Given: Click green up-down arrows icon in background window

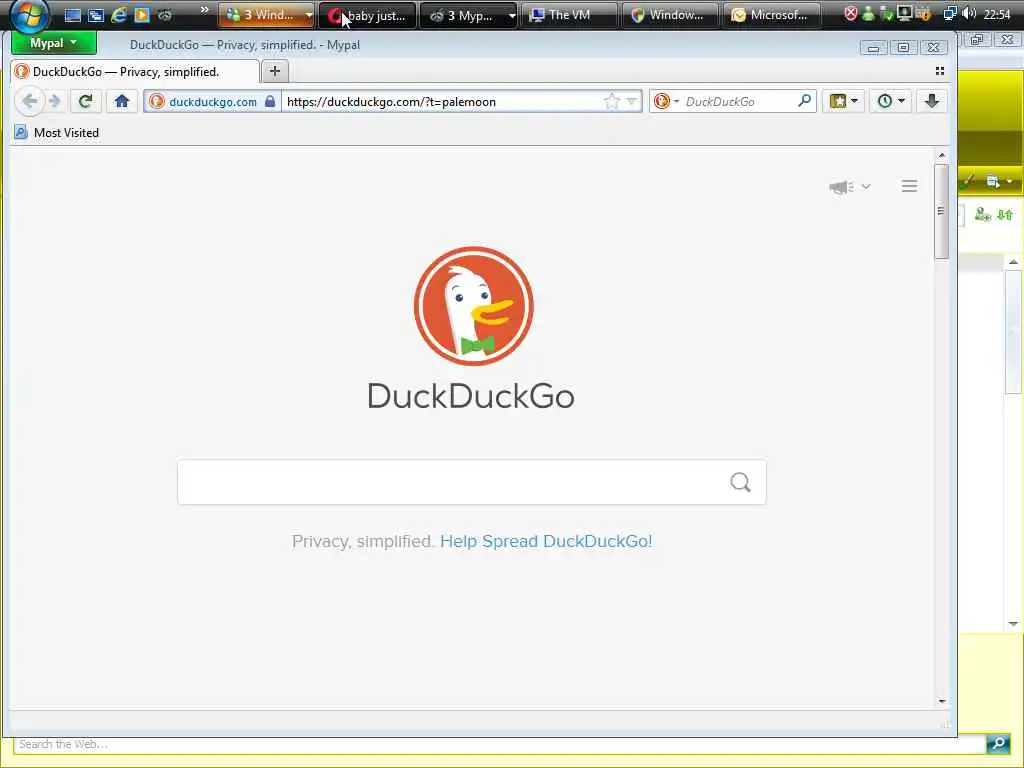Looking at the screenshot, I should (1005, 214).
